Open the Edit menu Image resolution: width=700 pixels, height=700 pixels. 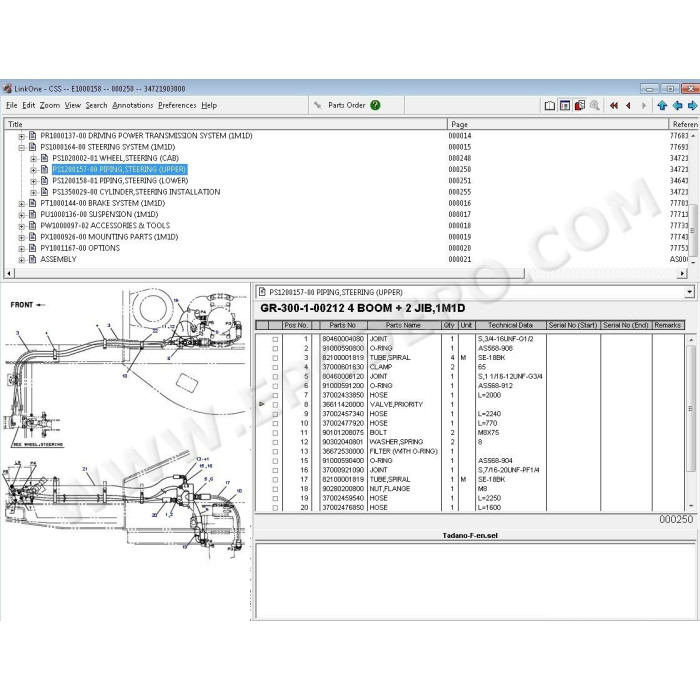point(29,105)
